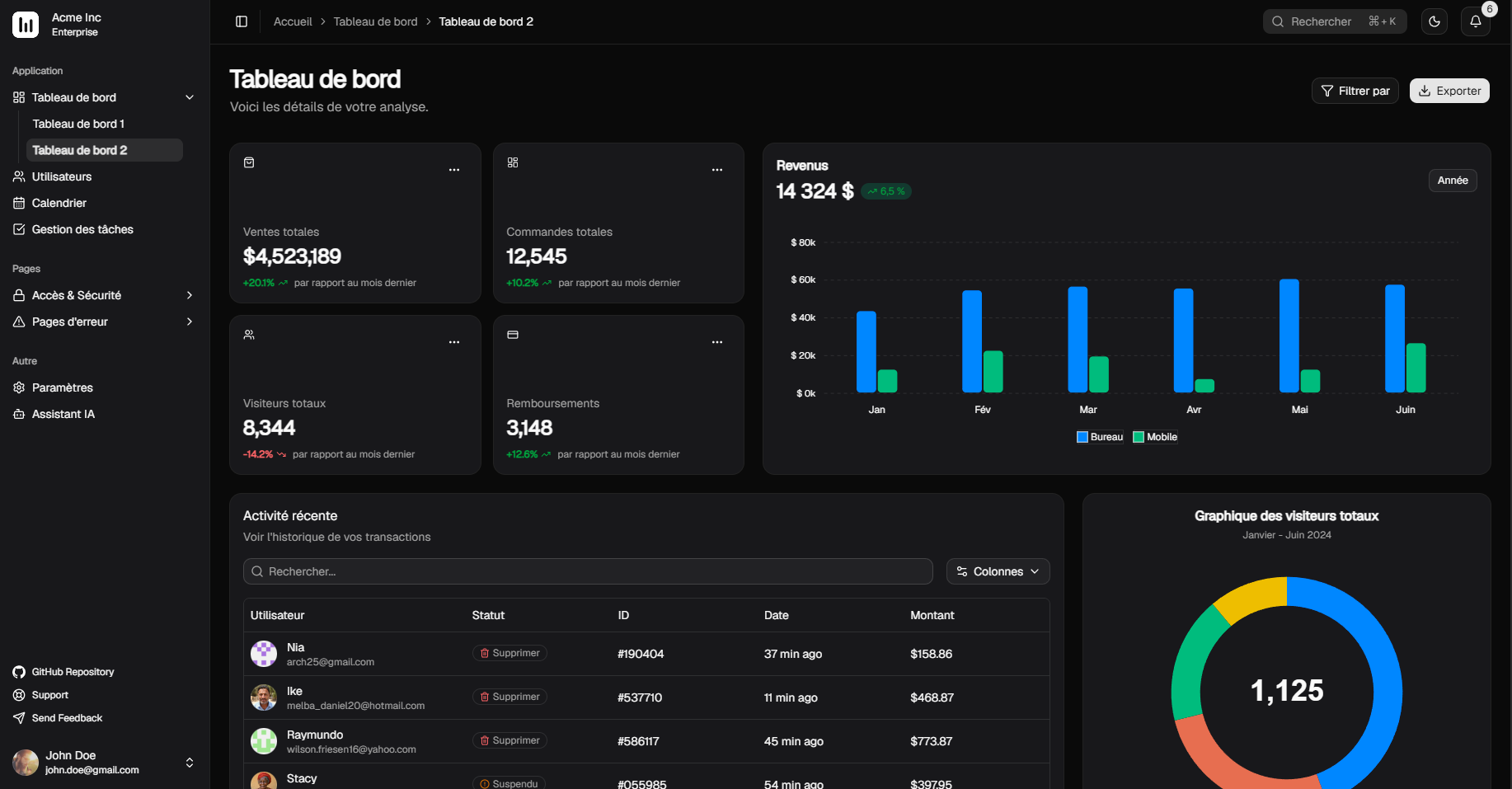Click the Assistant IA robot icon
Screen dimensions: 1512x789
(19, 414)
